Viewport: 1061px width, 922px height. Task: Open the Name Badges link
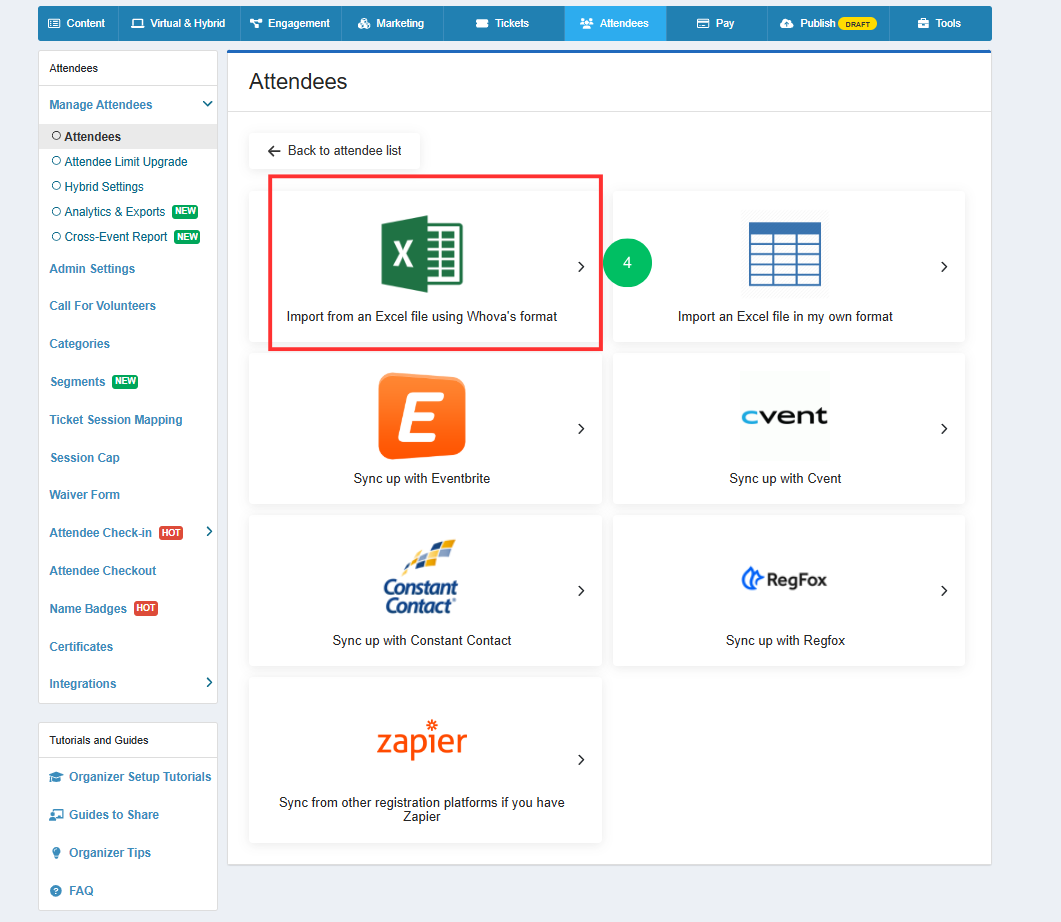pos(88,609)
